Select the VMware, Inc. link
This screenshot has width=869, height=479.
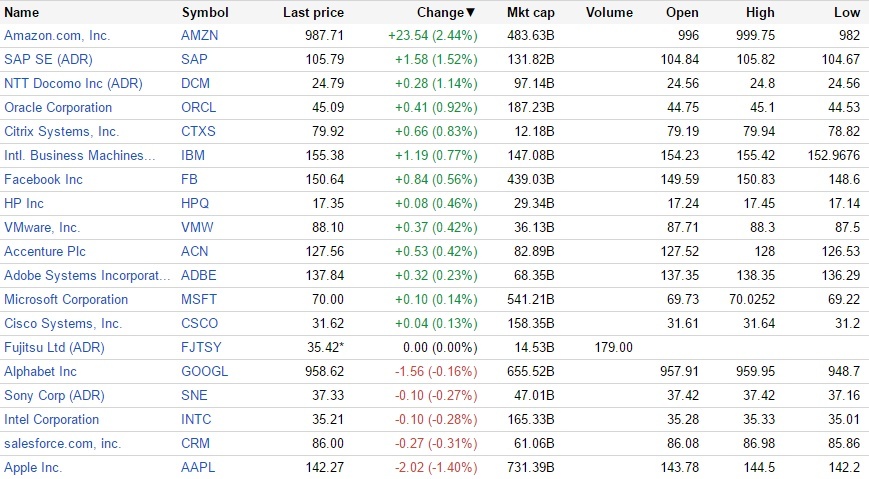click(42, 228)
